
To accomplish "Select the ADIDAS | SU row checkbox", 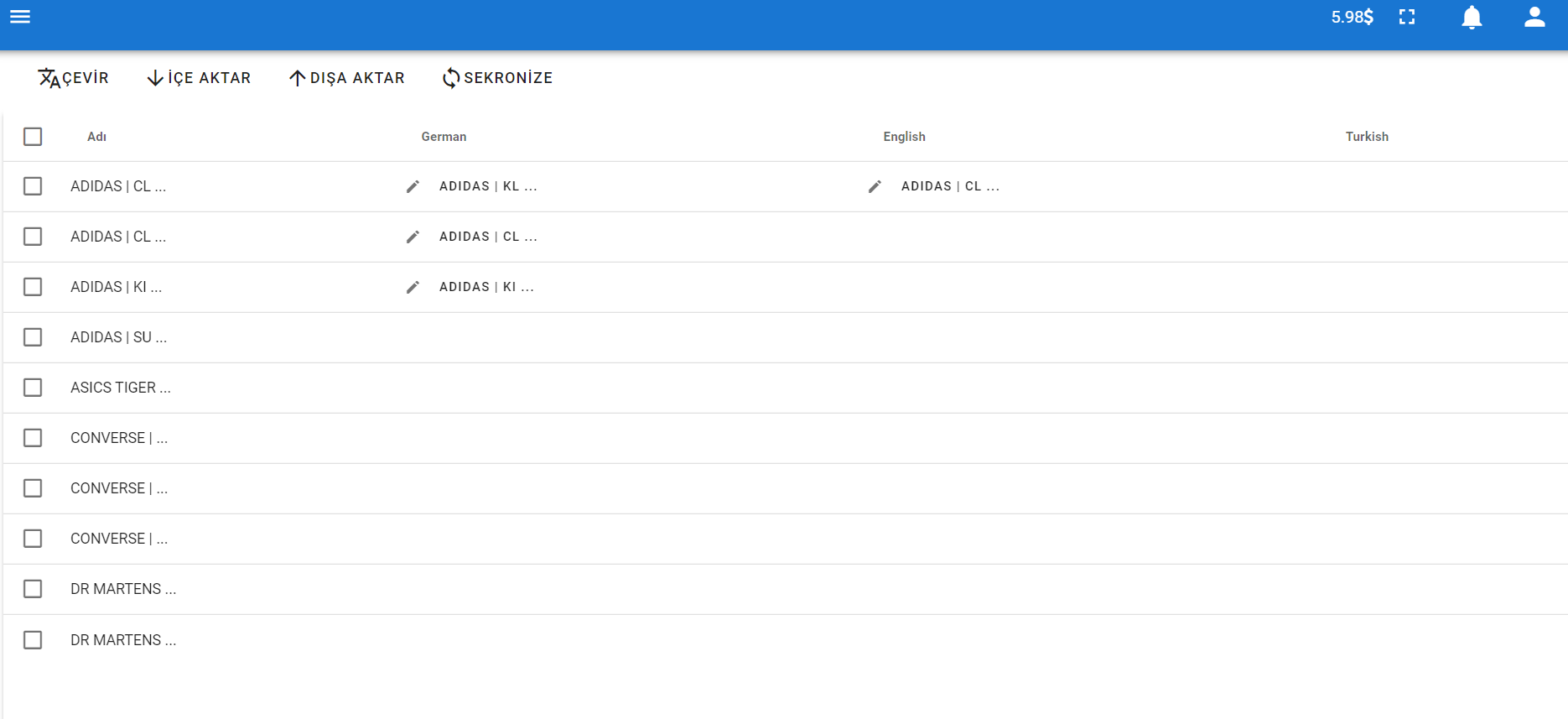I will coord(33,337).
